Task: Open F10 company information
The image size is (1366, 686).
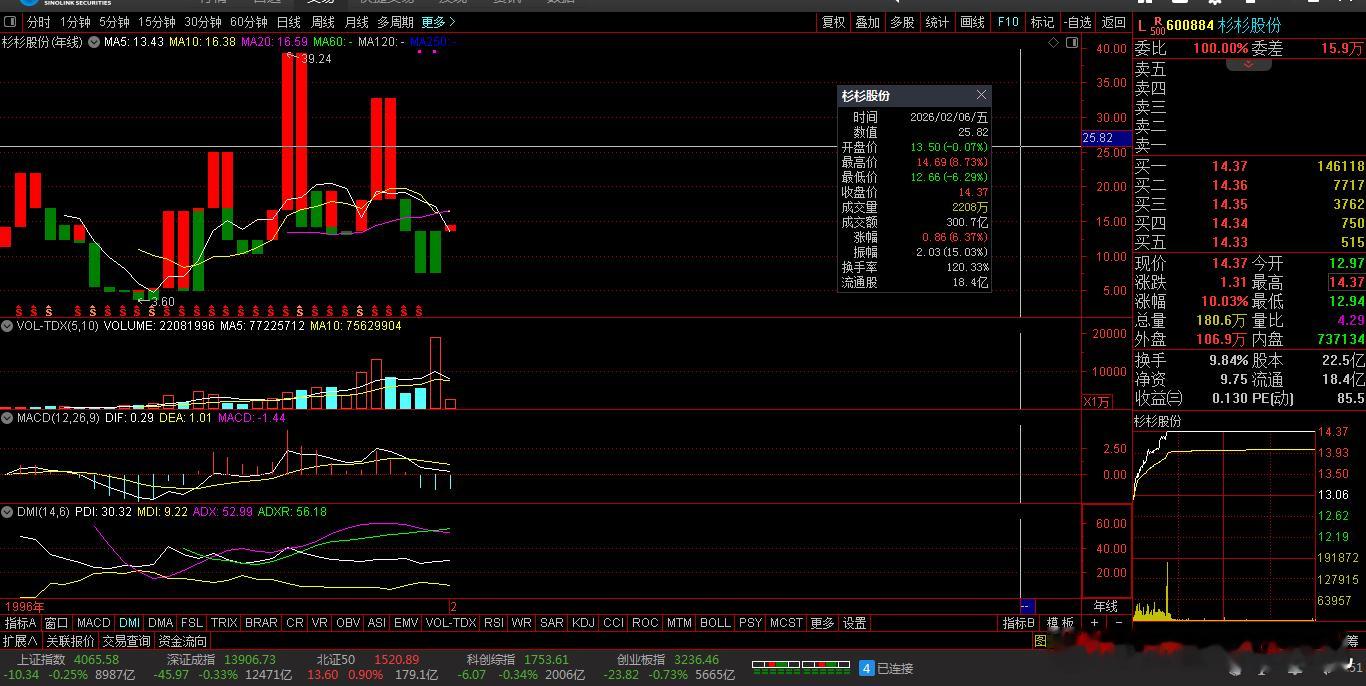Action: tap(1008, 22)
